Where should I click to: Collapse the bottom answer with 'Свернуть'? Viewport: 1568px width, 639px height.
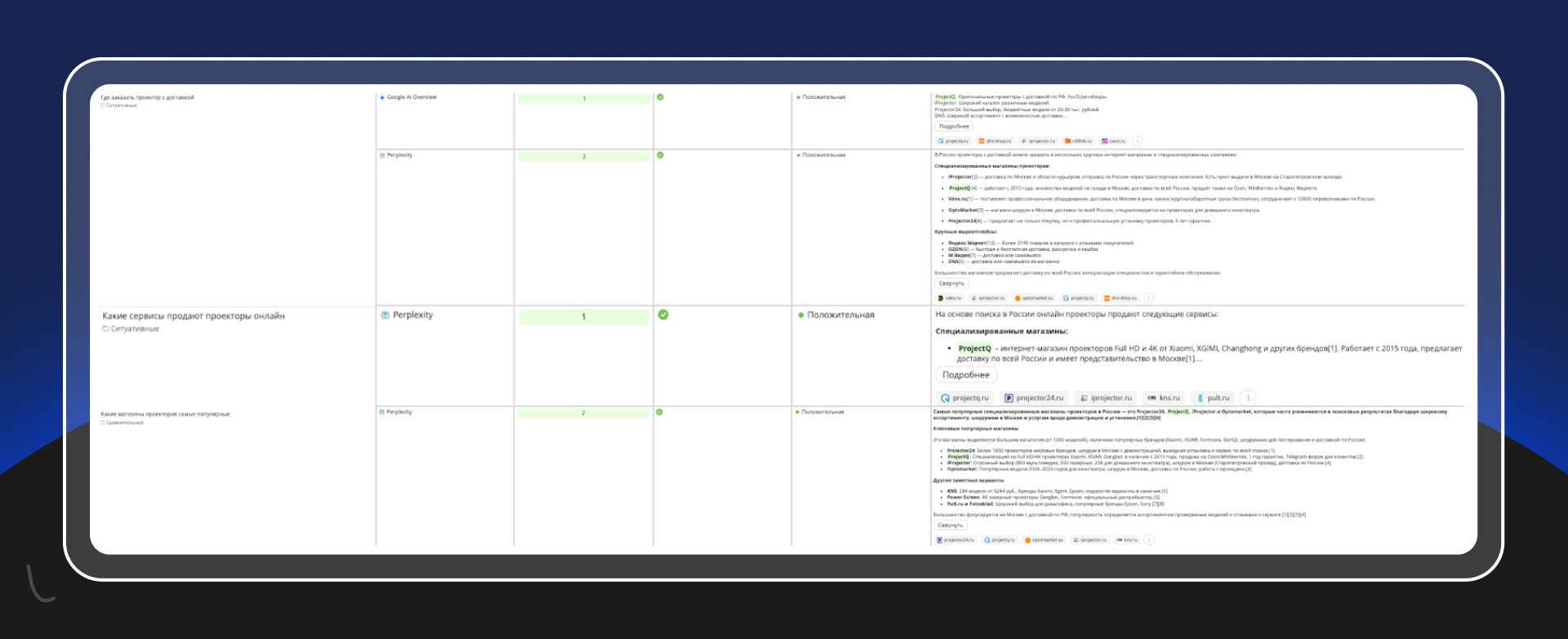(950, 525)
